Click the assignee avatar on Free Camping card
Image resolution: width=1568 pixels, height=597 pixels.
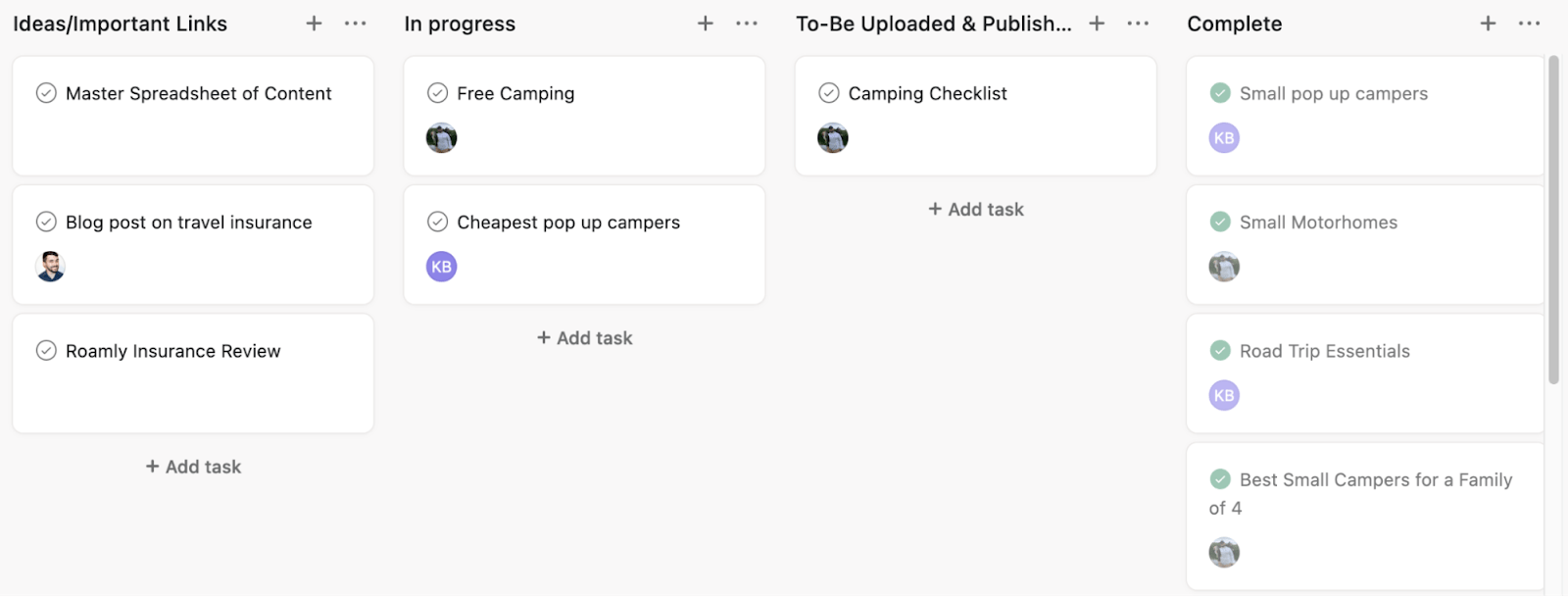[441, 137]
